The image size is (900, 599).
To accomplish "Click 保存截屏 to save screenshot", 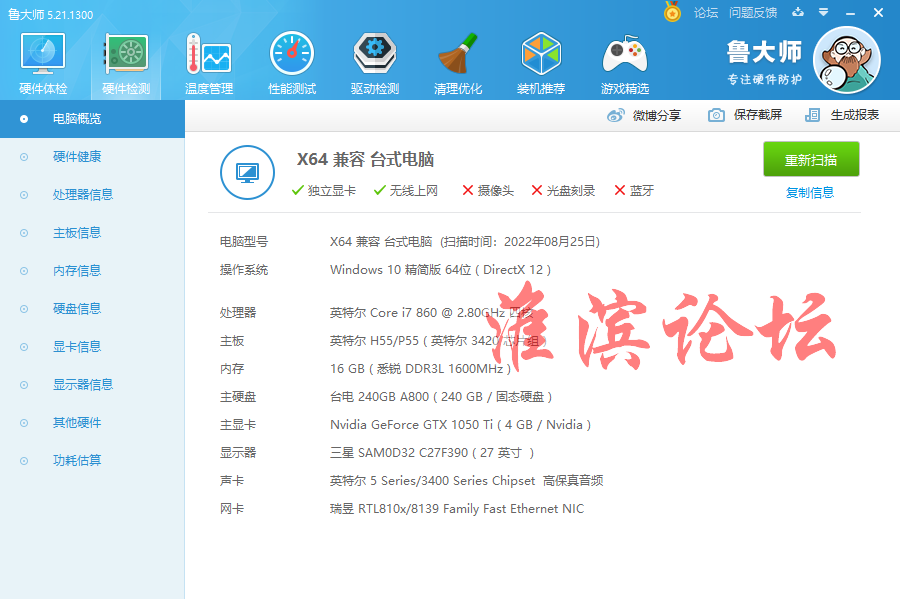I will pos(758,115).
